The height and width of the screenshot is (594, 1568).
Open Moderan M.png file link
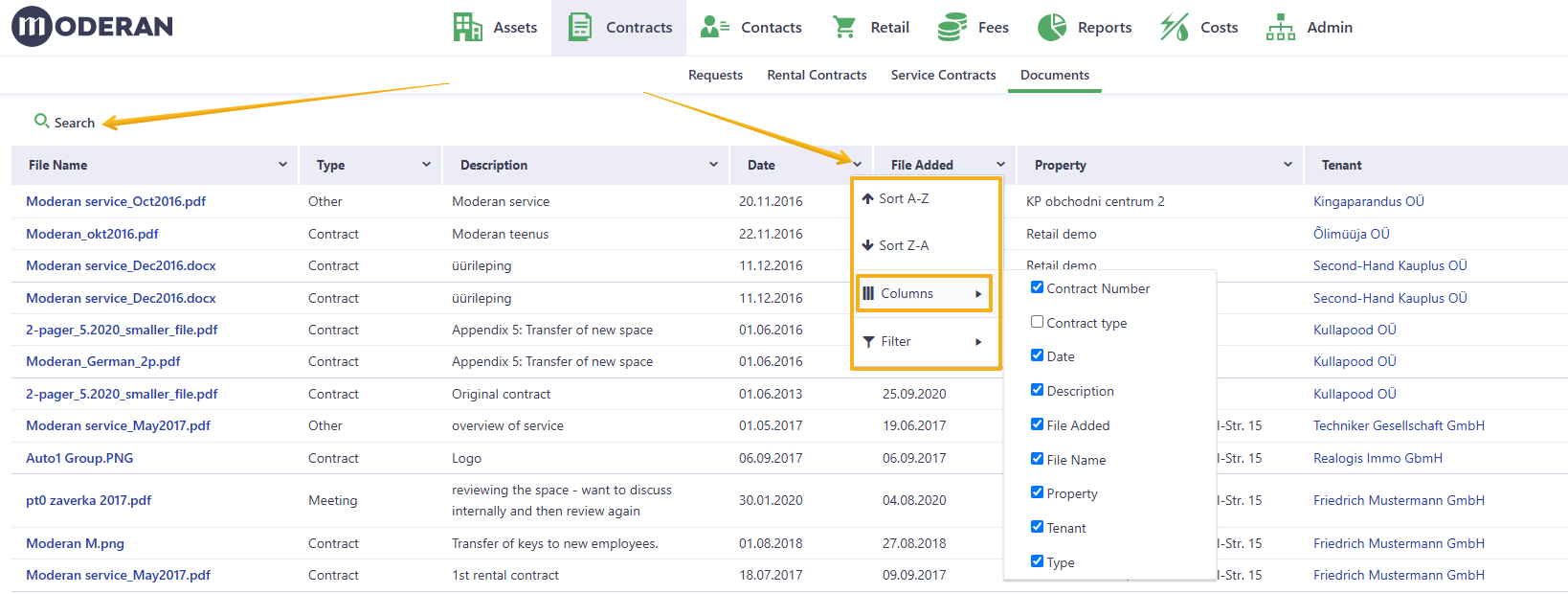coord(75,543)
